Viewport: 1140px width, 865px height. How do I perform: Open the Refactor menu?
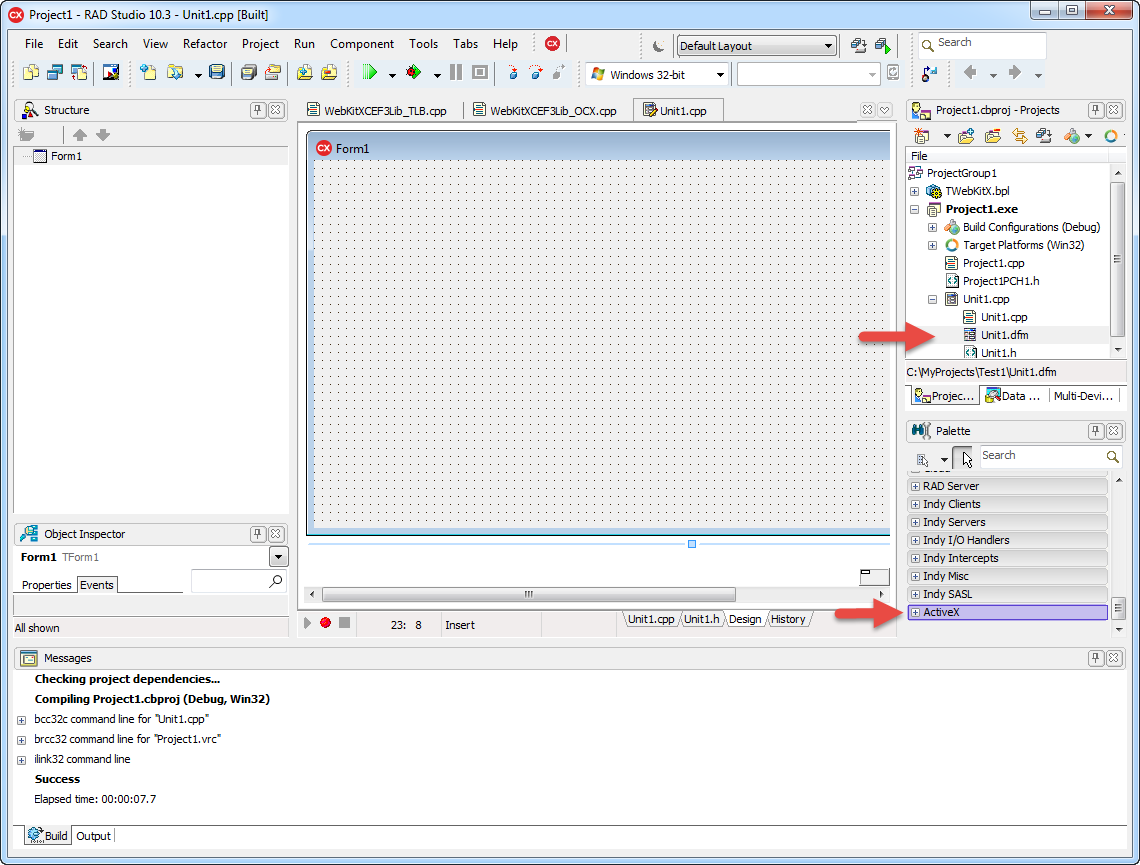point(205,44)
